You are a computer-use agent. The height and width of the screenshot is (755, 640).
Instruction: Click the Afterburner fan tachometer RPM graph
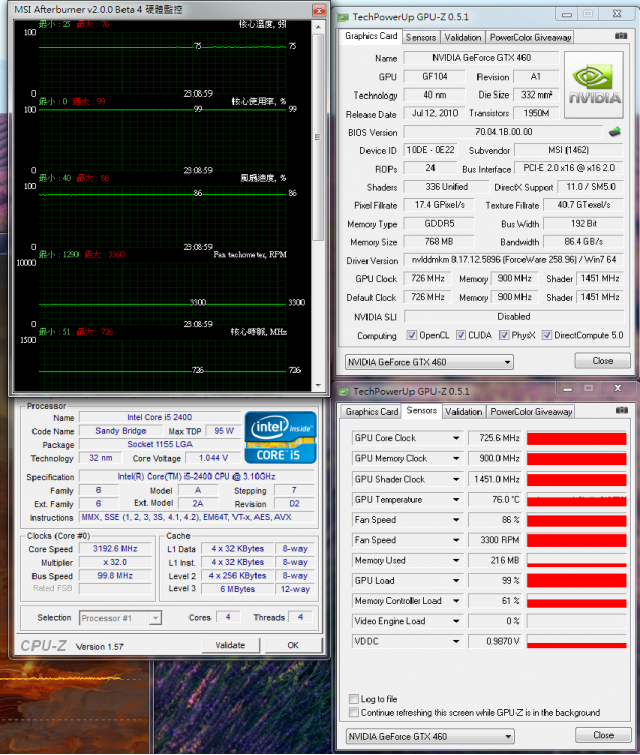point(162,293)
